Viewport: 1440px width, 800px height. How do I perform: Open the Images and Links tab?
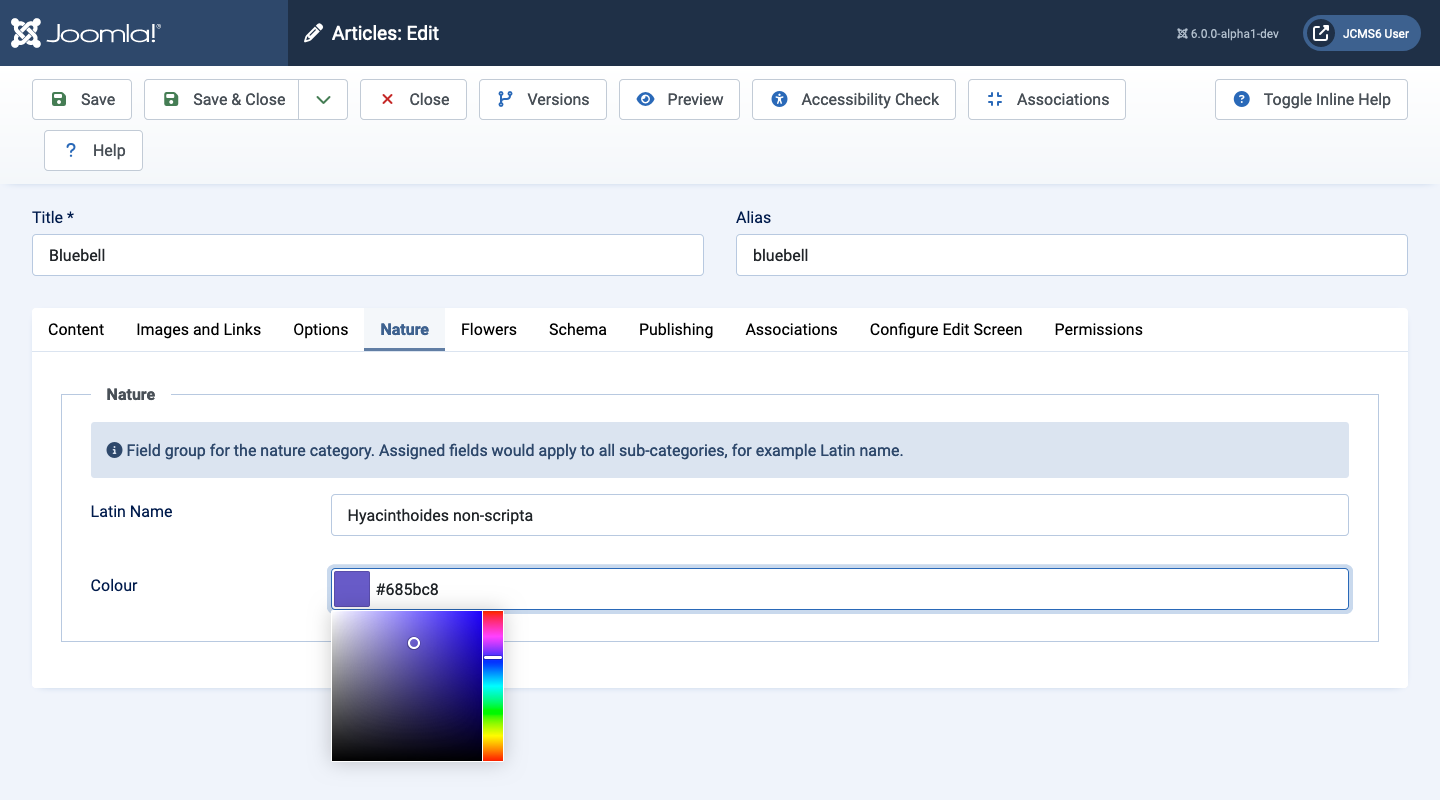198,329
